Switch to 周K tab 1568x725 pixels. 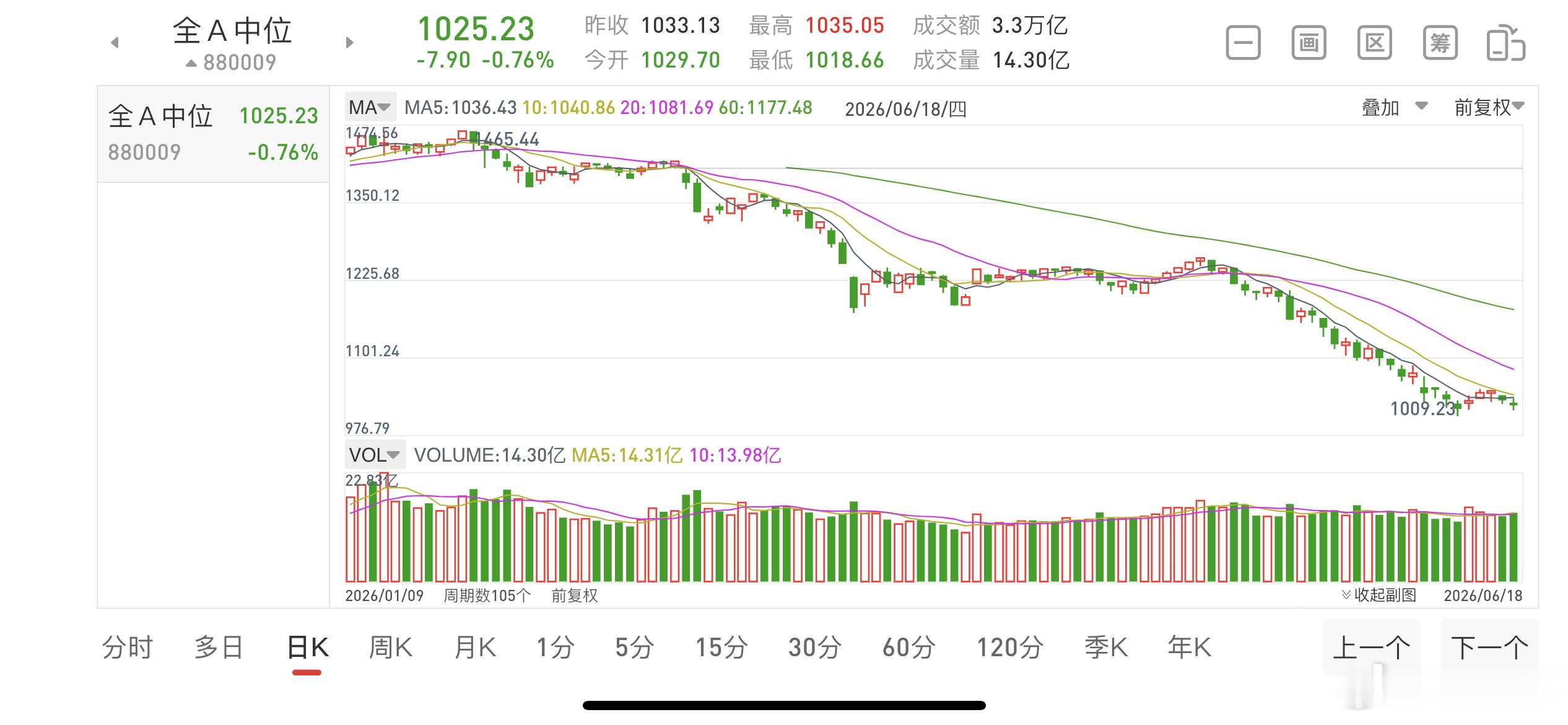[390, 648]
